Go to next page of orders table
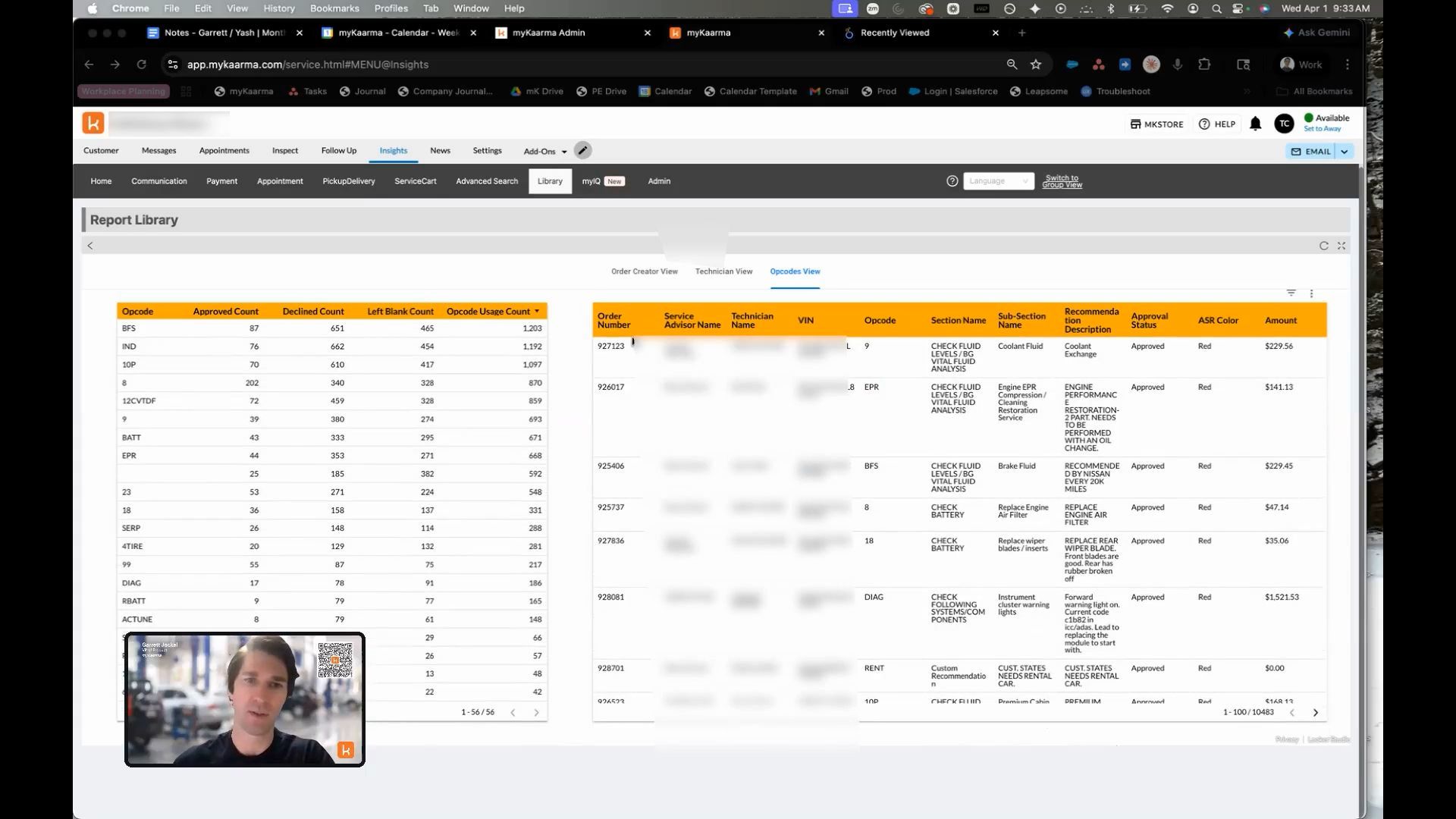The width and height of the screenshot is (1456, 819). point(1315,713)
